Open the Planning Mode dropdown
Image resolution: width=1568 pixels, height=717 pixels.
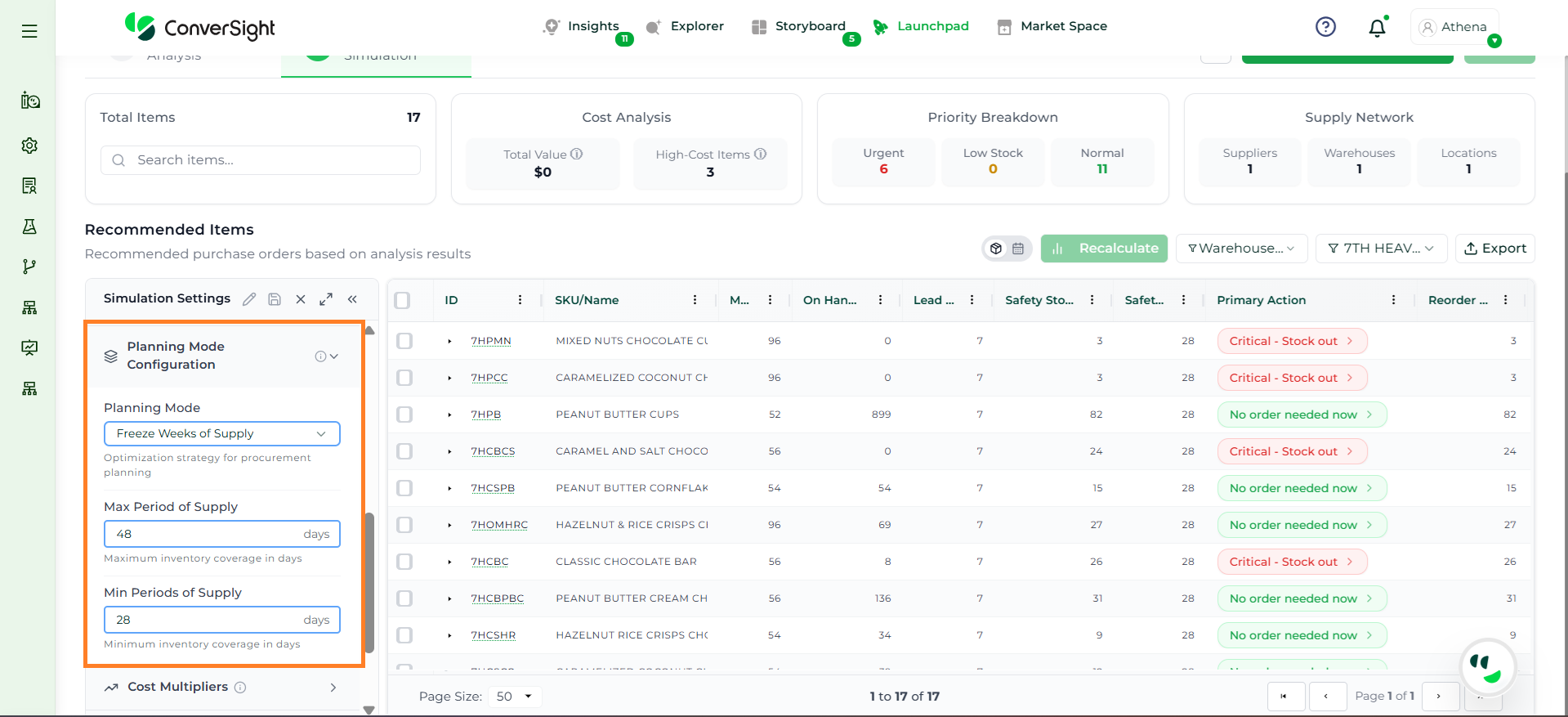coord(221,433)
